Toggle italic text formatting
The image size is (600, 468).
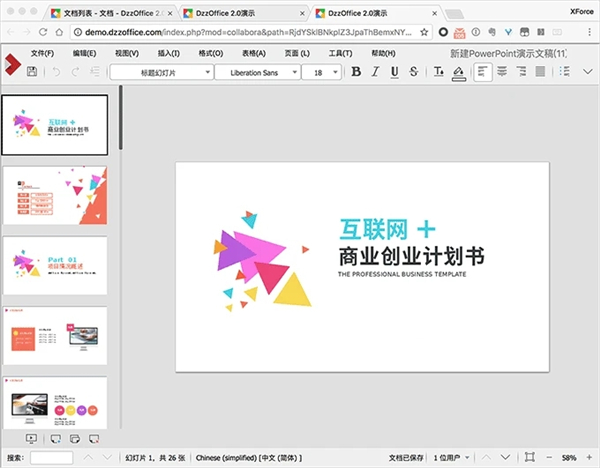tap(377, 72)
